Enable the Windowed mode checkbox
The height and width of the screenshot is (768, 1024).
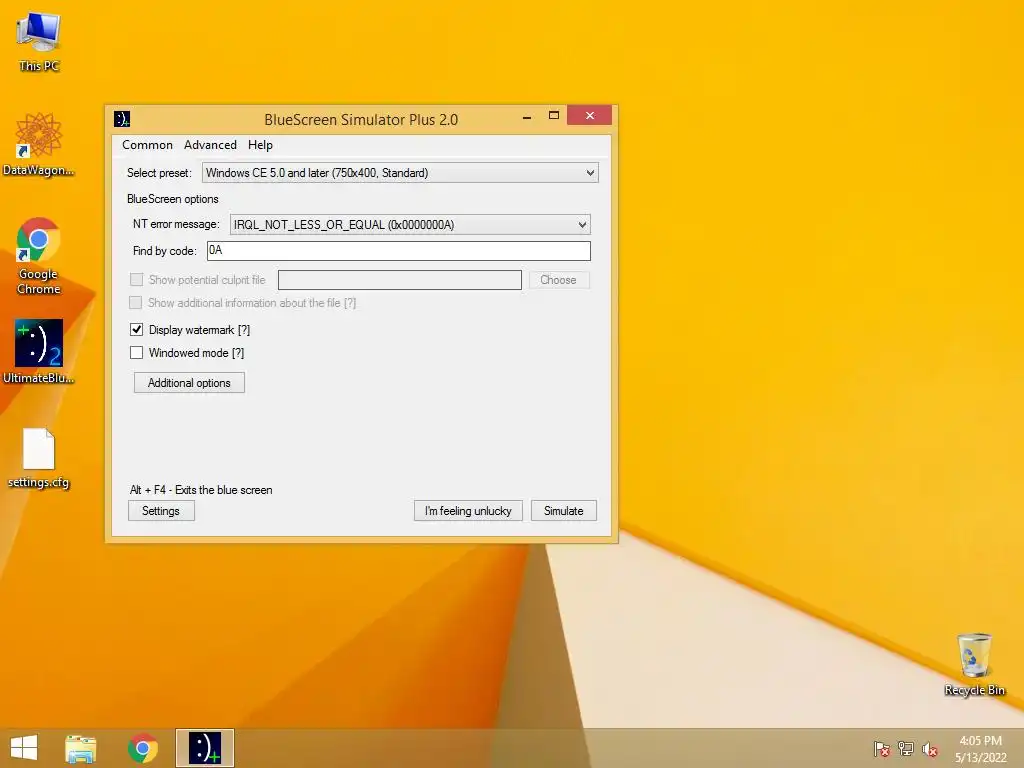point(136,353)
